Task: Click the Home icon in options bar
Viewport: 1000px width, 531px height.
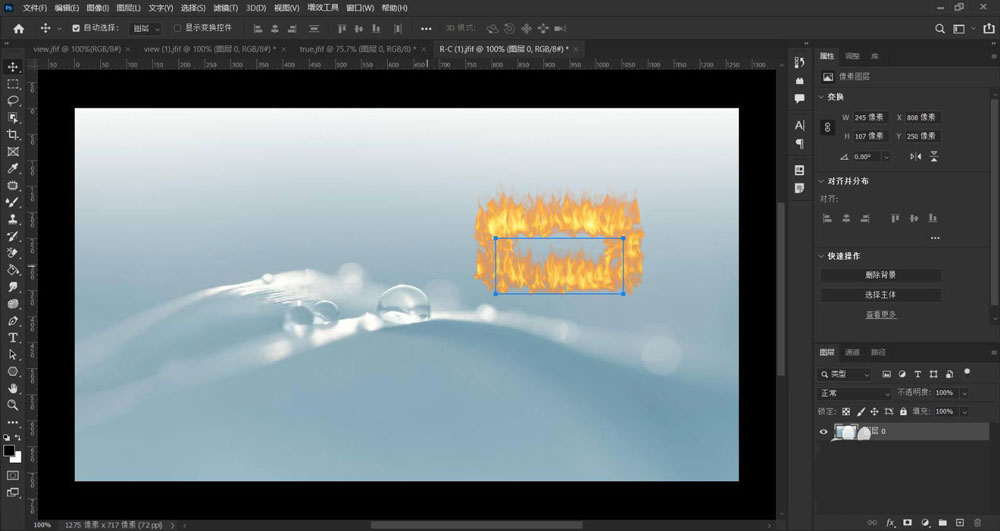Action: coord(18,29)
